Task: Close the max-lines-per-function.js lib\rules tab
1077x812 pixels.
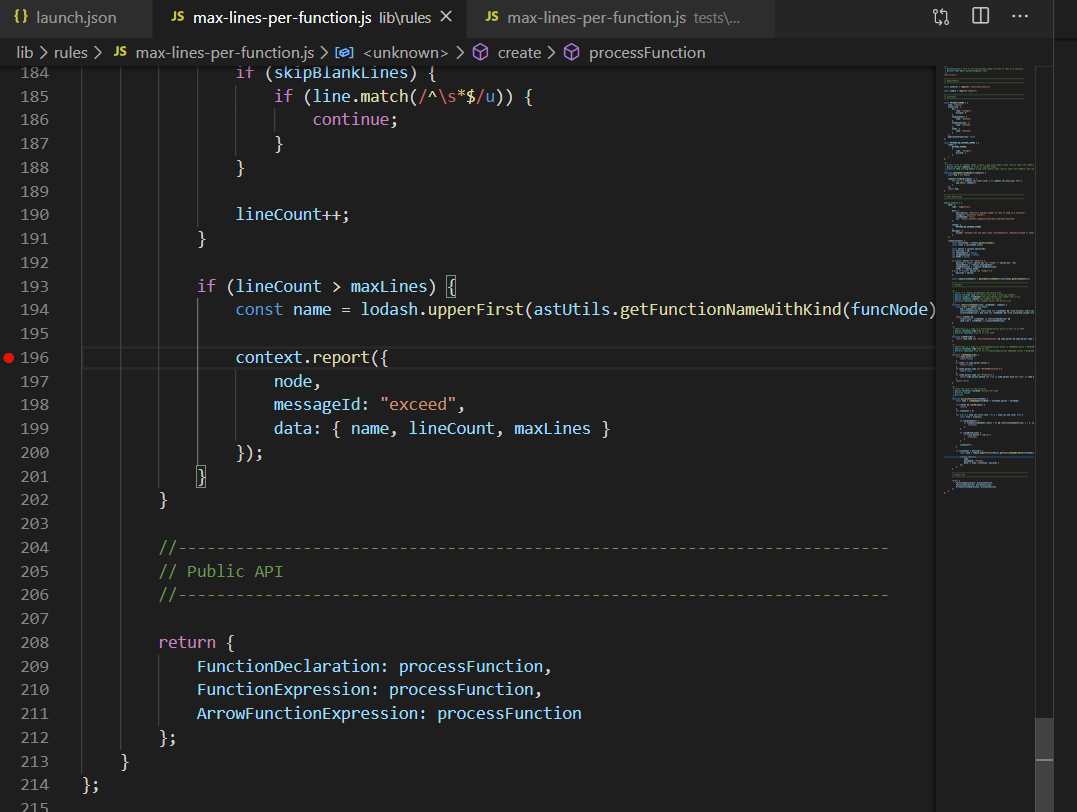Action: click(446, 16)
